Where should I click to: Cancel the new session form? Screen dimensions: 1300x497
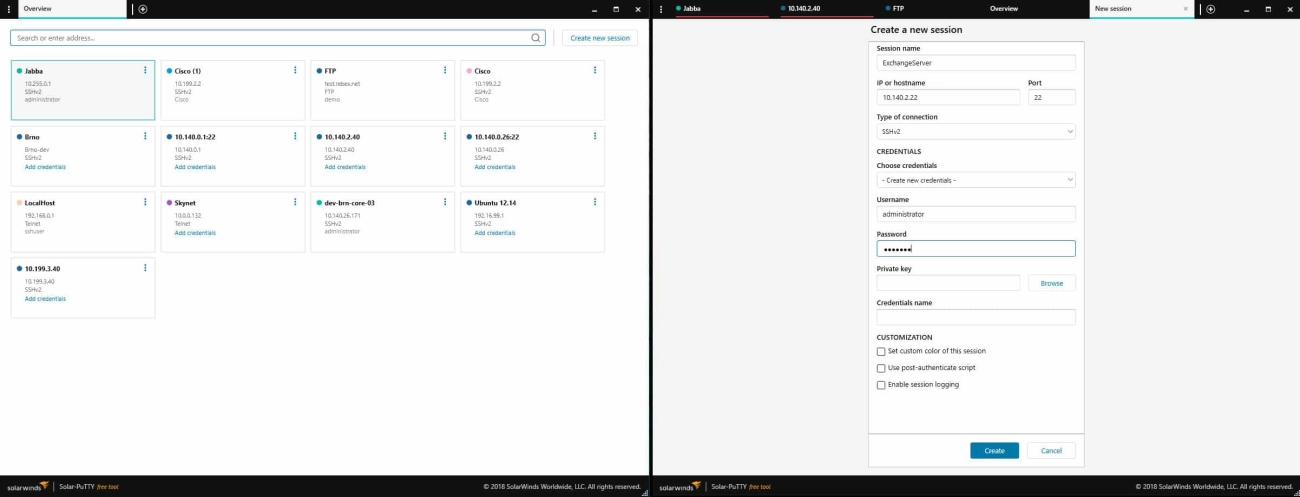coord(1051,451)
